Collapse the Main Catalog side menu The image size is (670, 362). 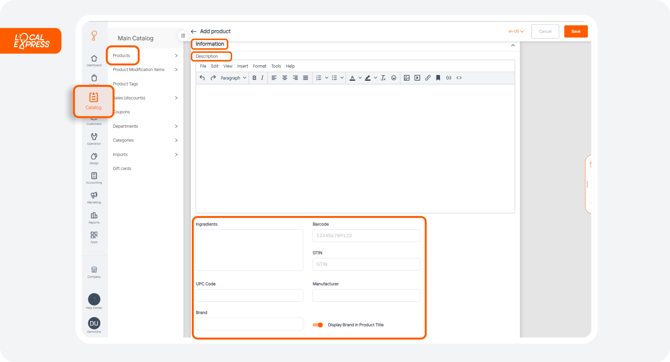(x=183, y=36)
